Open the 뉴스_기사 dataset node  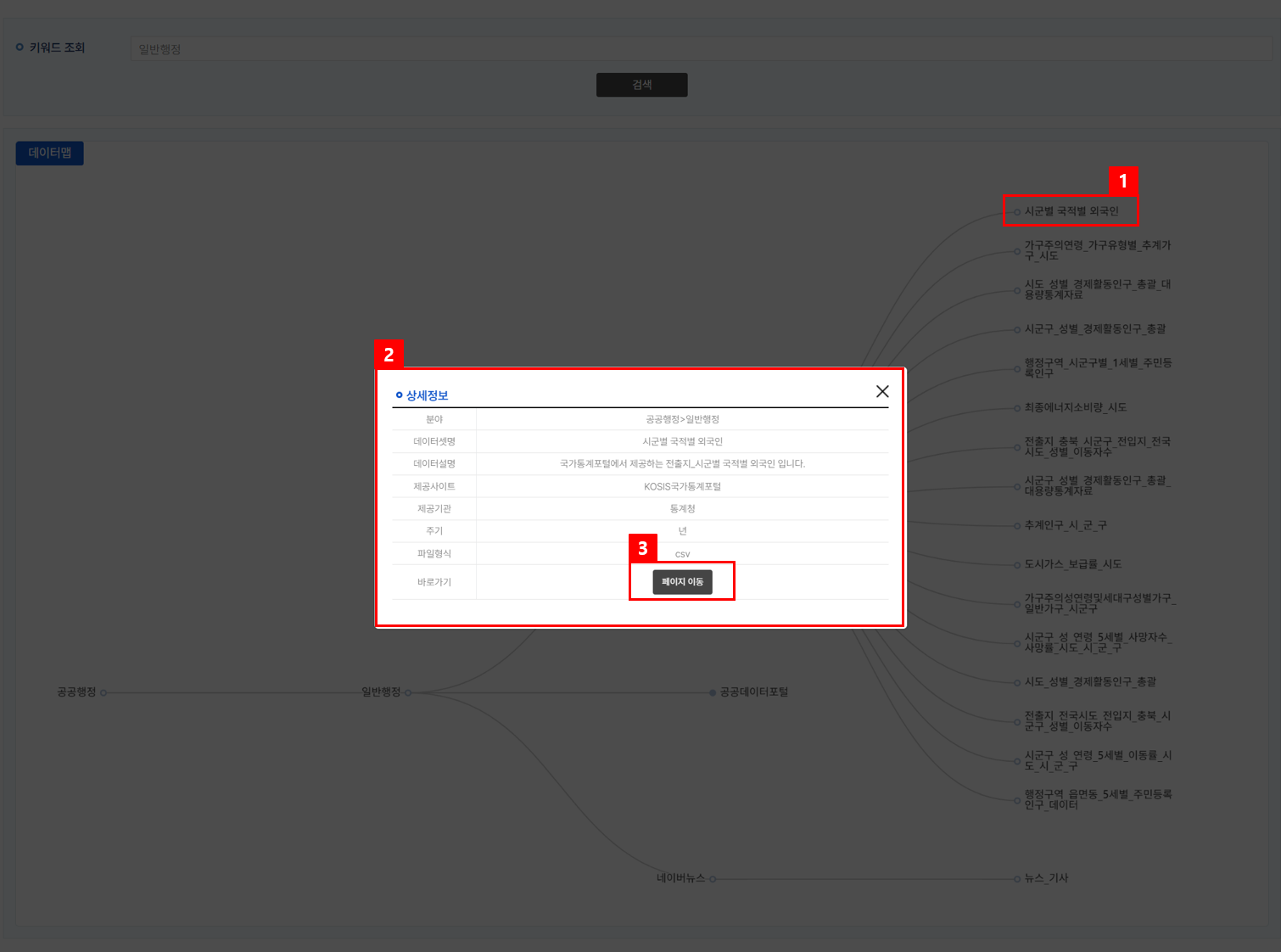[x=1046, y=878]
